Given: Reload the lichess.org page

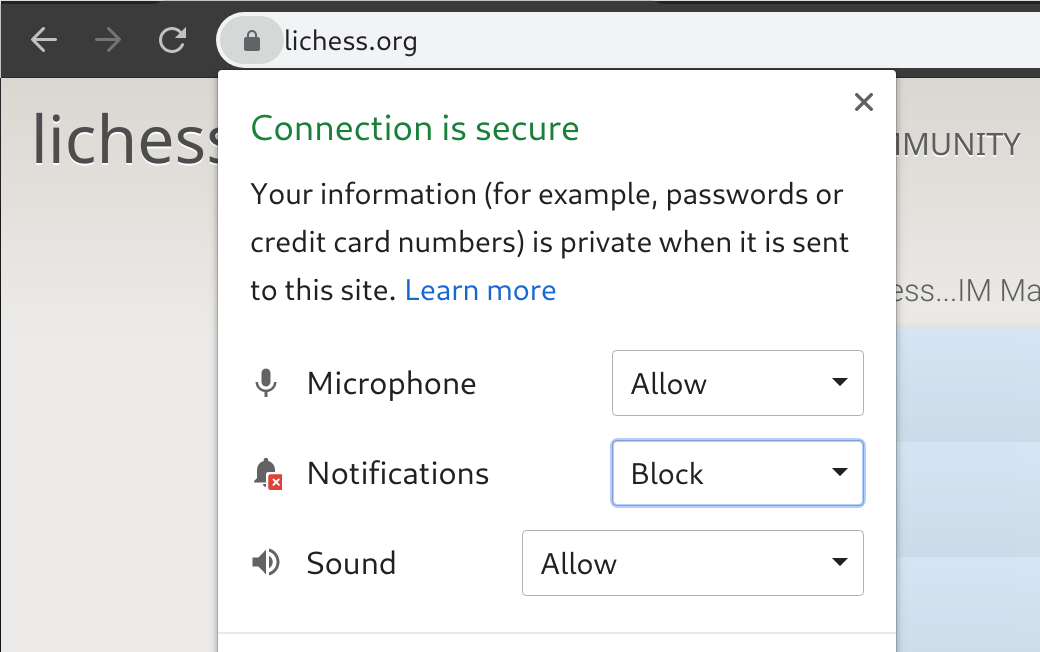Looking at the screenshot, I should point(173,41).
